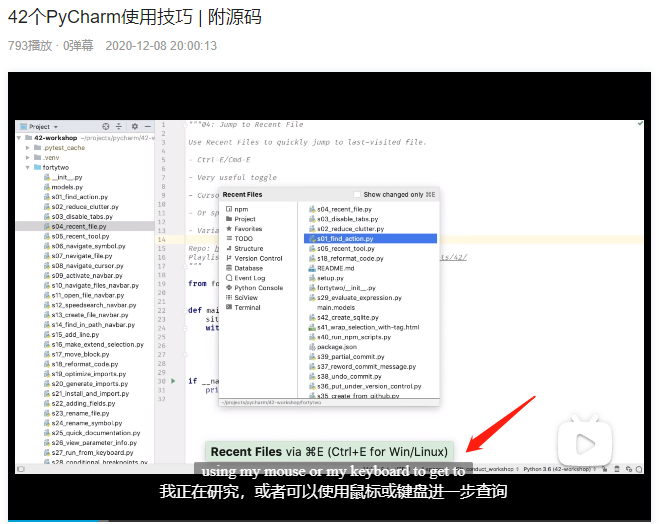Viewport: 659px width, 524px height.
Task: Click the Collapse All icon in Project panel
Action: tap(119, 126)
